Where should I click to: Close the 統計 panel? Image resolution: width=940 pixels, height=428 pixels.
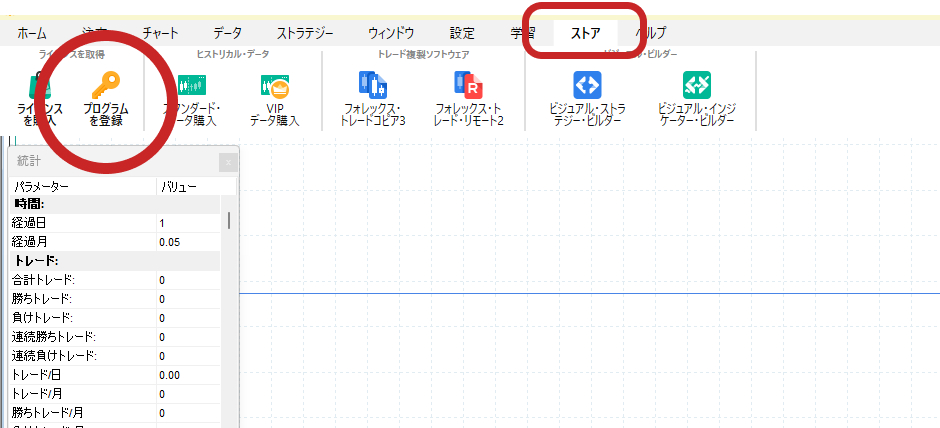(x=228, y=162)
